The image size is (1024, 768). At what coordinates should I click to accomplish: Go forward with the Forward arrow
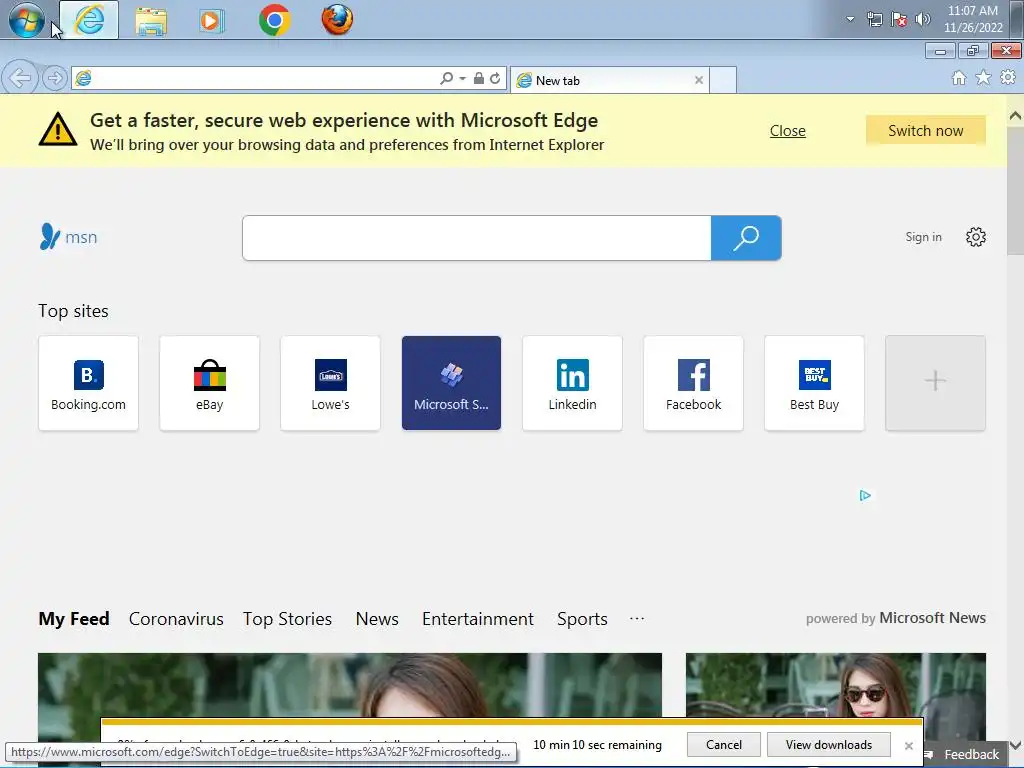click(x=55, y=78)
